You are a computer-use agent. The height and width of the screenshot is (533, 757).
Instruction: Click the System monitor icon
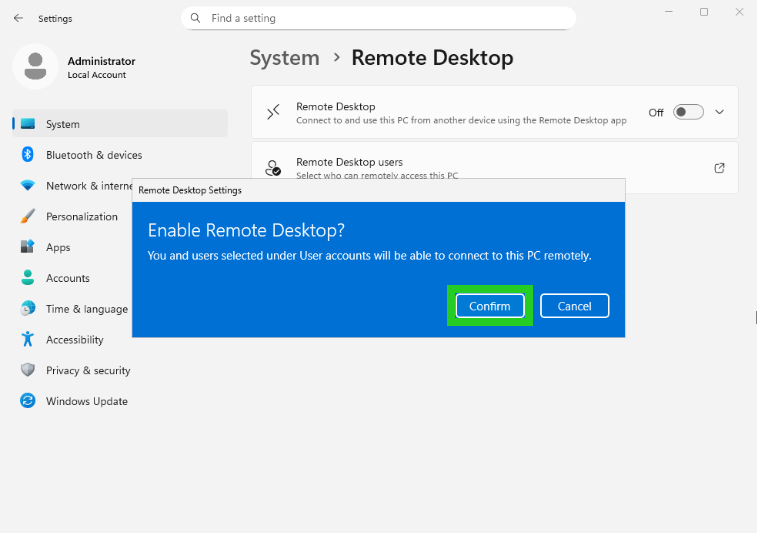(x=28, y=124)
